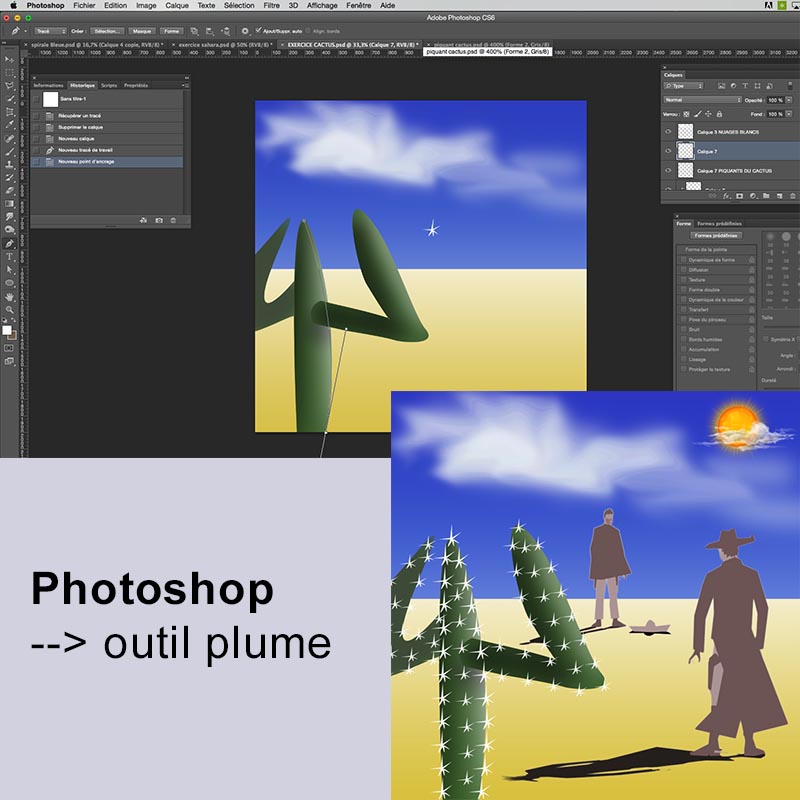Hide the Calque 3 NUAGES BLANCS layer

click(668, 132)
